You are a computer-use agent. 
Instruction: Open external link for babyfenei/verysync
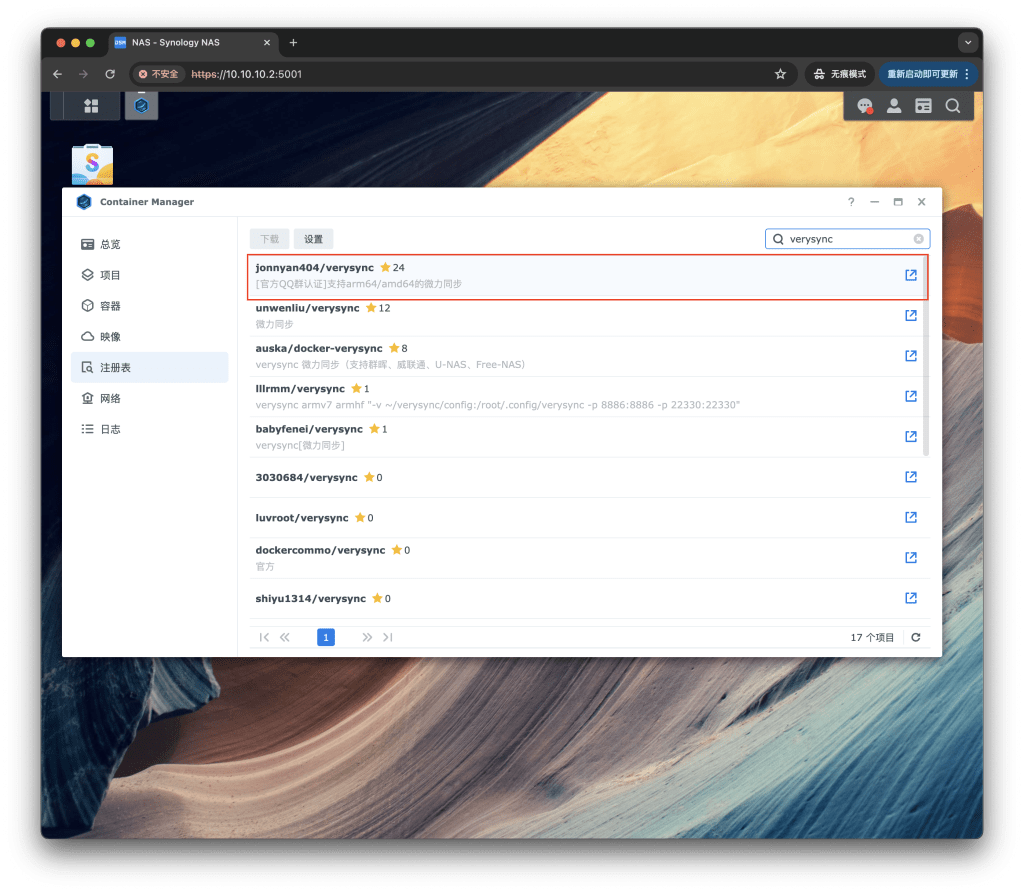point(911,436)
